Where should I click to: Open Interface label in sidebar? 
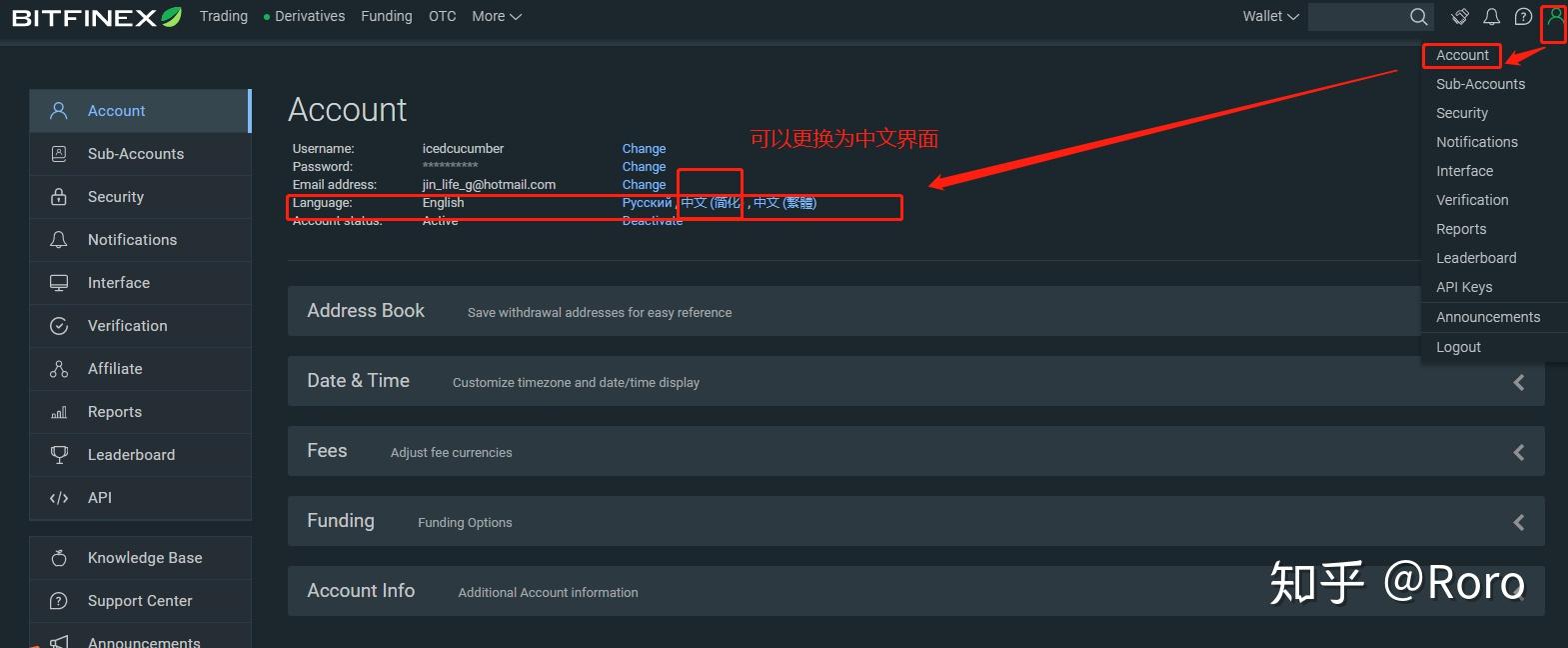[119, 283]
